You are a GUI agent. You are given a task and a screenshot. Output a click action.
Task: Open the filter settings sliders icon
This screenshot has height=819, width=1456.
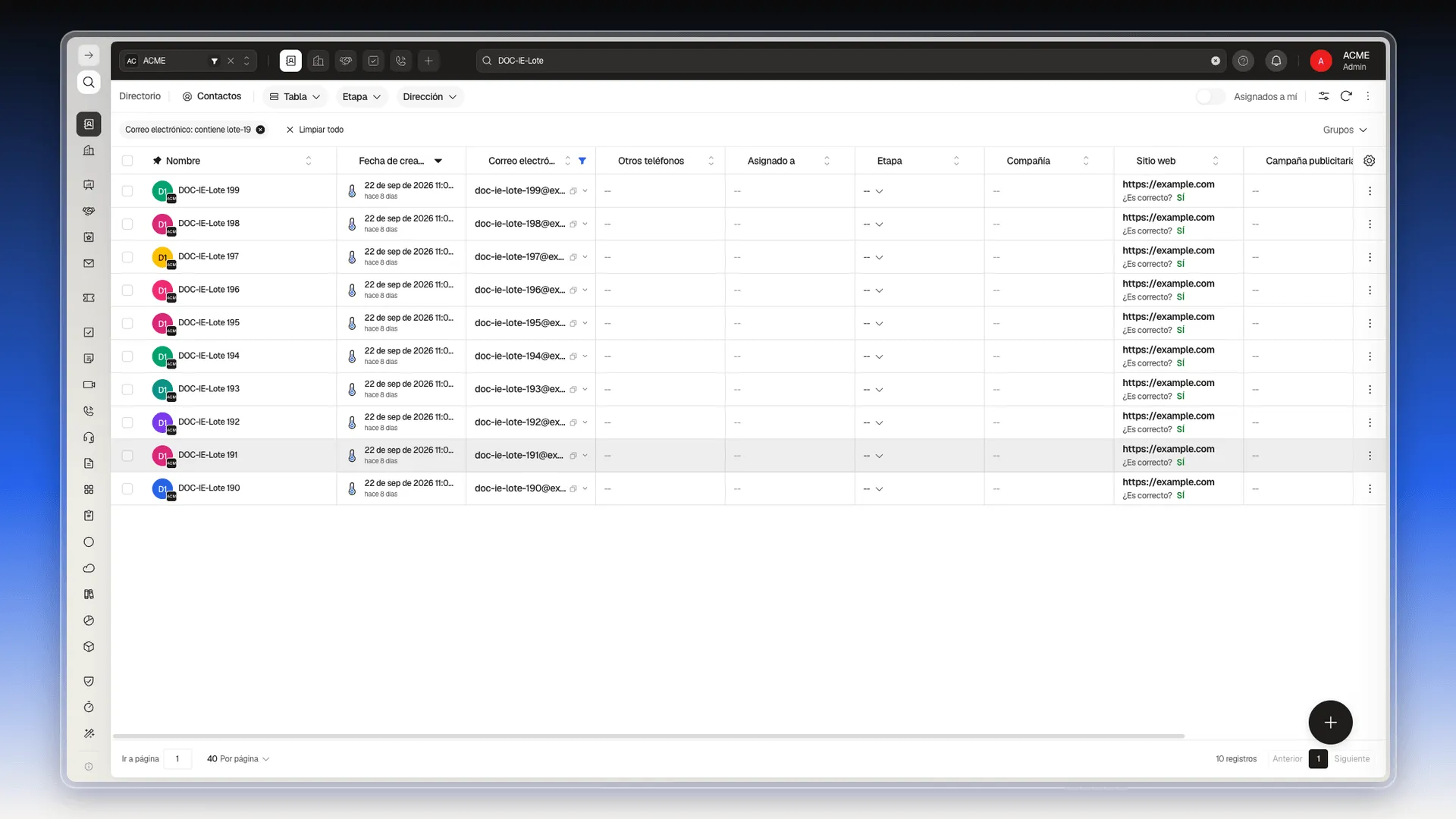tap(1323, 96)
